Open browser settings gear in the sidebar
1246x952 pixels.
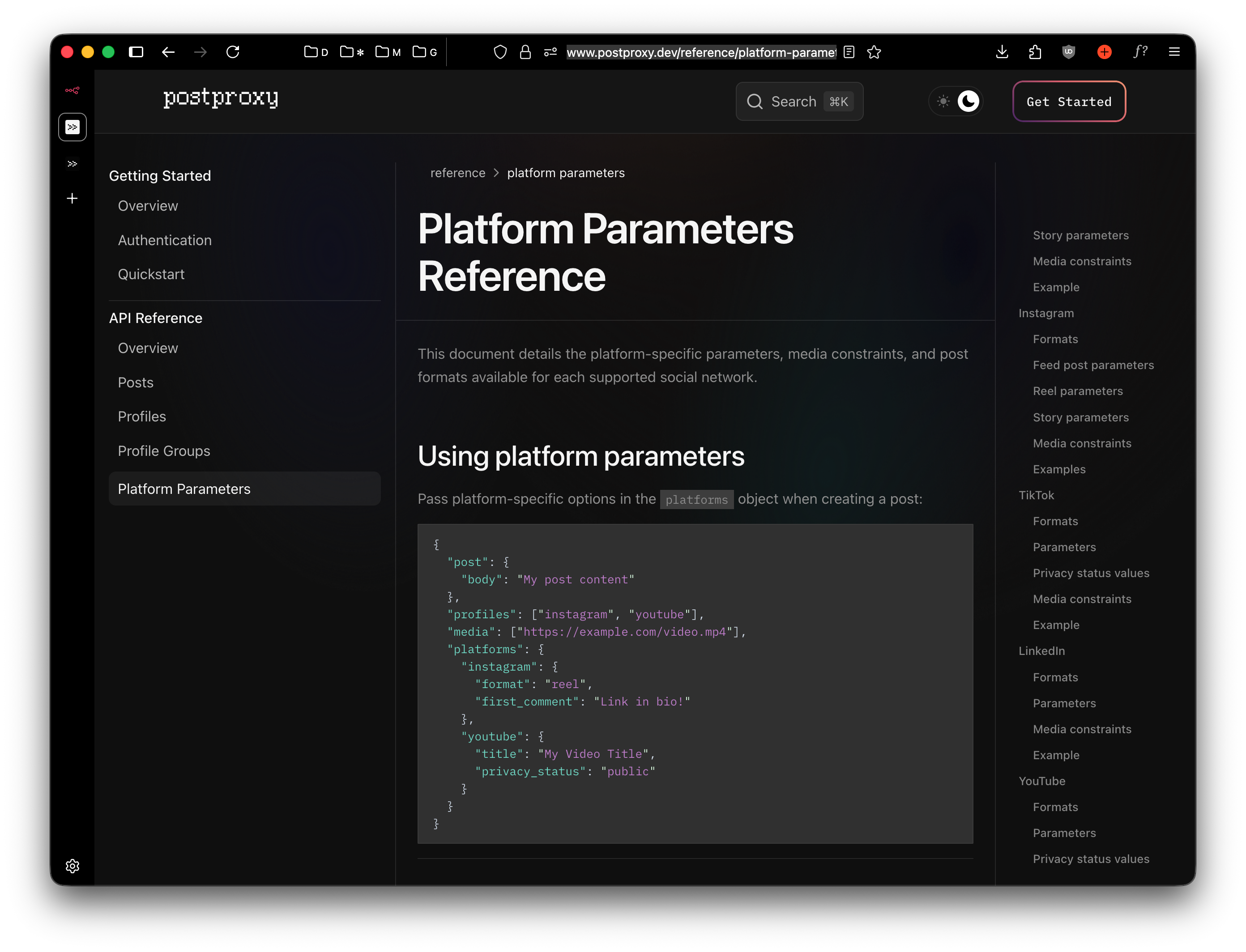(73, 866)
